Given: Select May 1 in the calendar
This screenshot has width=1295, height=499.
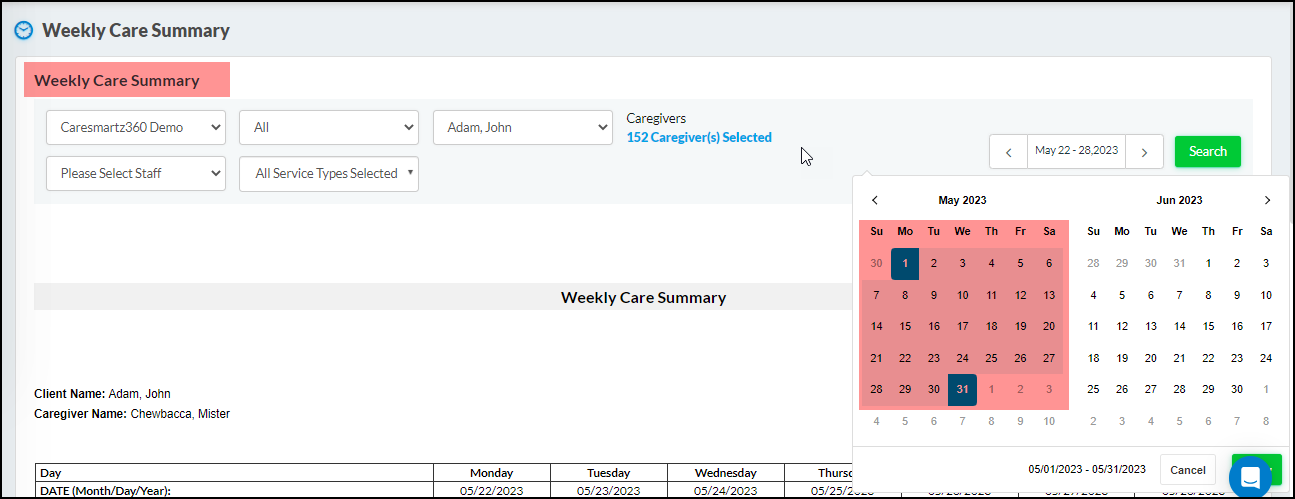Looking at the screenshot, I should click(x=905, y=264).
